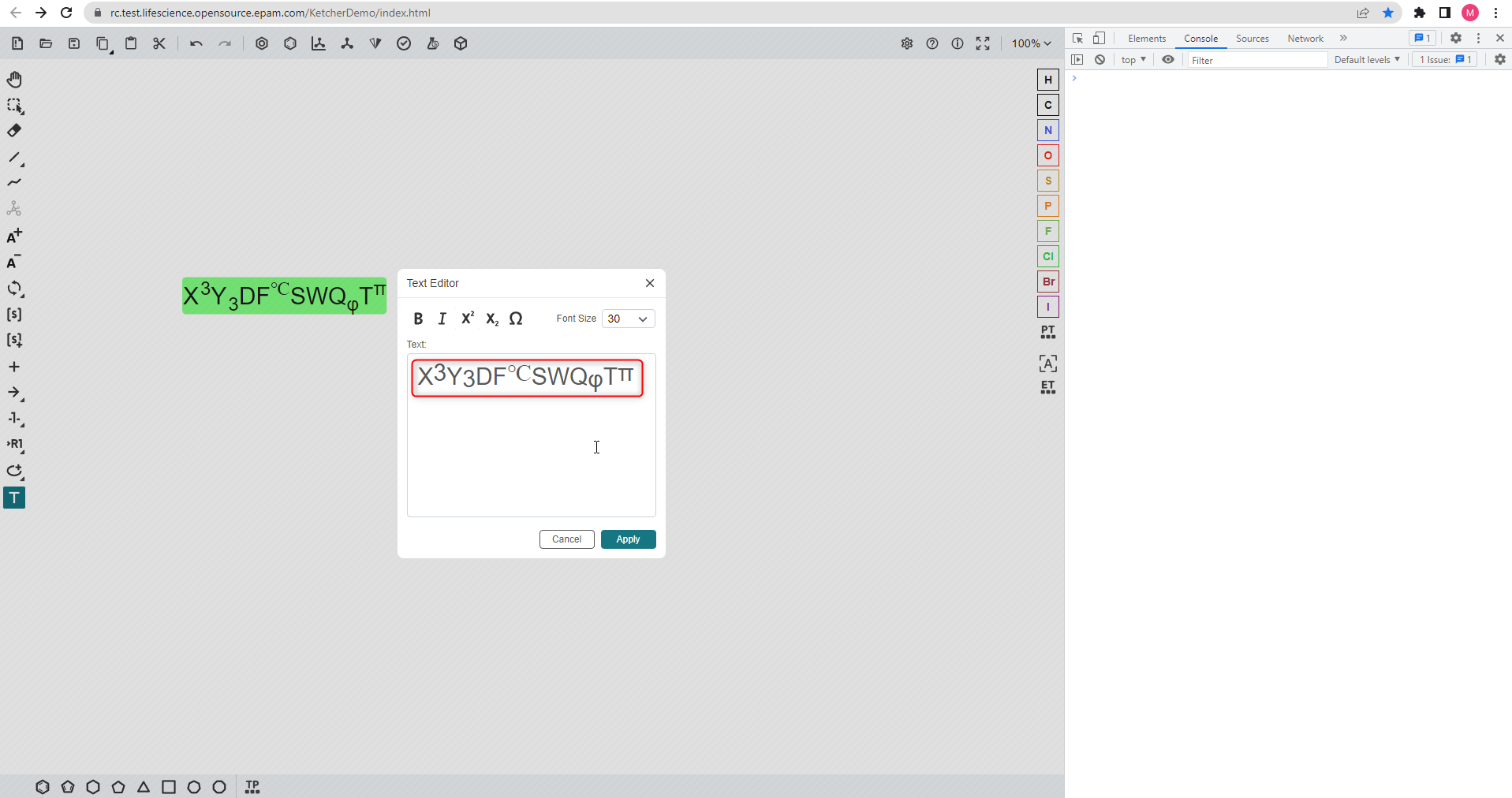Screen dimensions: 1512x798
Task: Open the Sources tab in DevTools
Action: click(x=1251, y=38)
